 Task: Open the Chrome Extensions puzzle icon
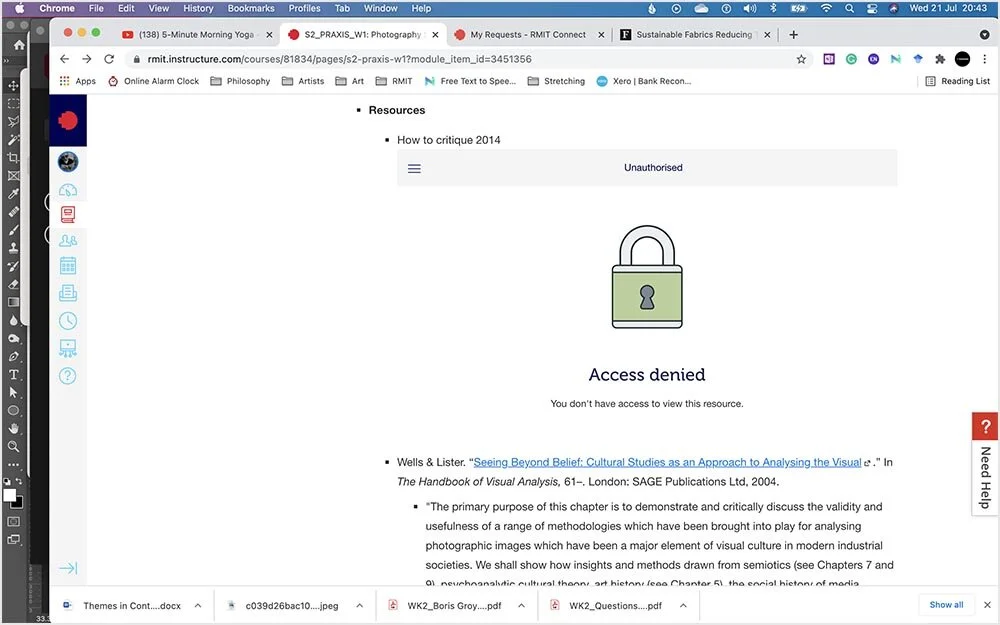[939, 59]
